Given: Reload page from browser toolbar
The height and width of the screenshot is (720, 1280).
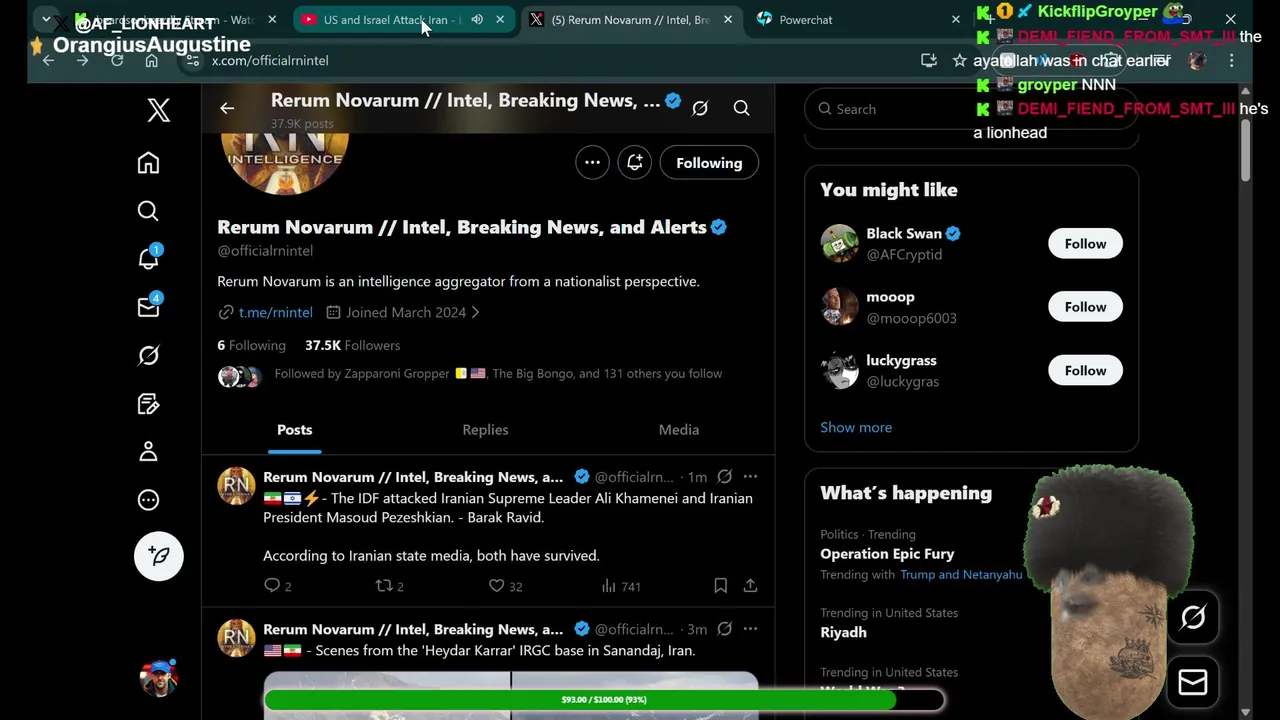Looking at the screenshot, I should pos(117,61).
